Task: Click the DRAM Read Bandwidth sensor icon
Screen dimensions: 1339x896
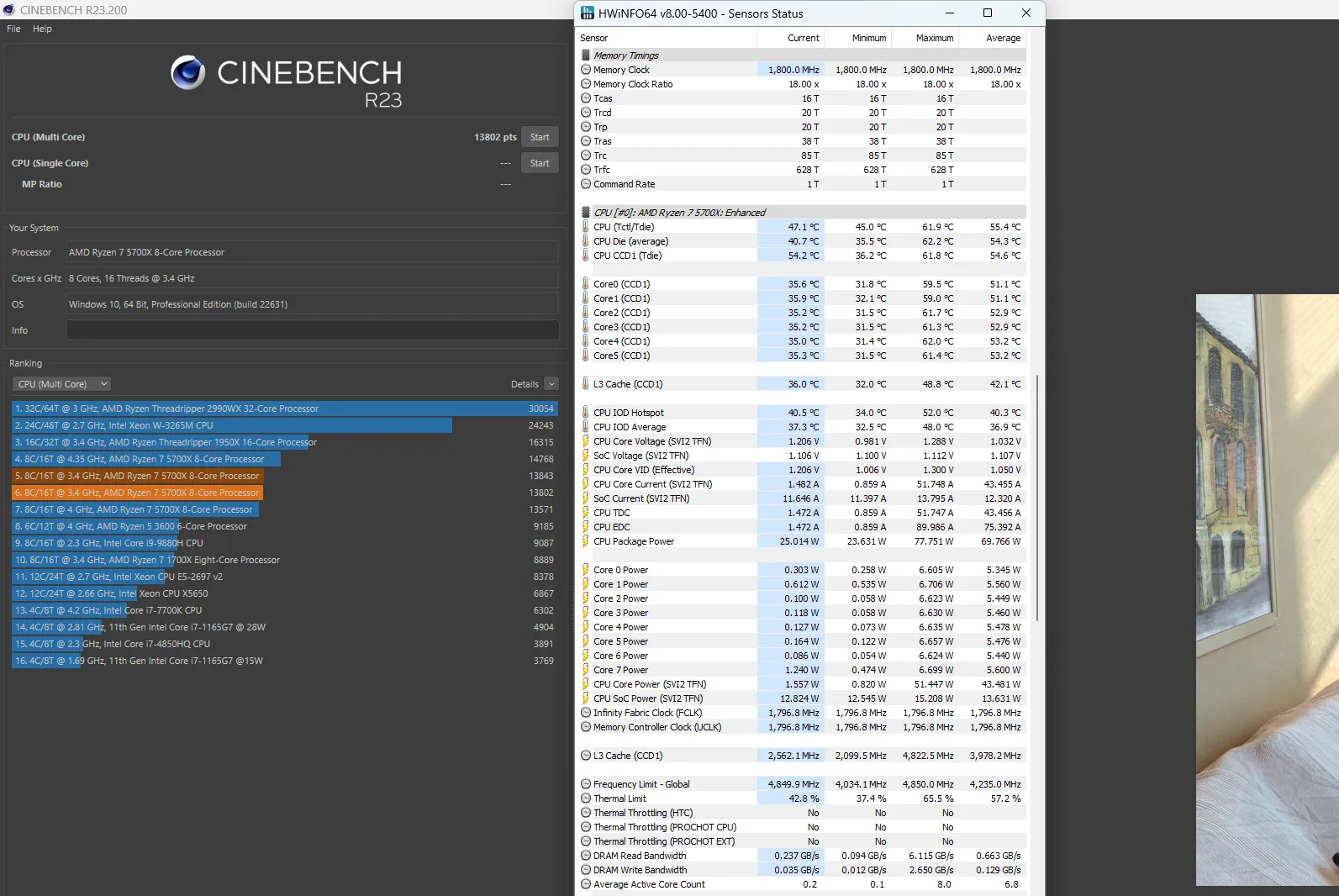Action: [x=586, y=856]
